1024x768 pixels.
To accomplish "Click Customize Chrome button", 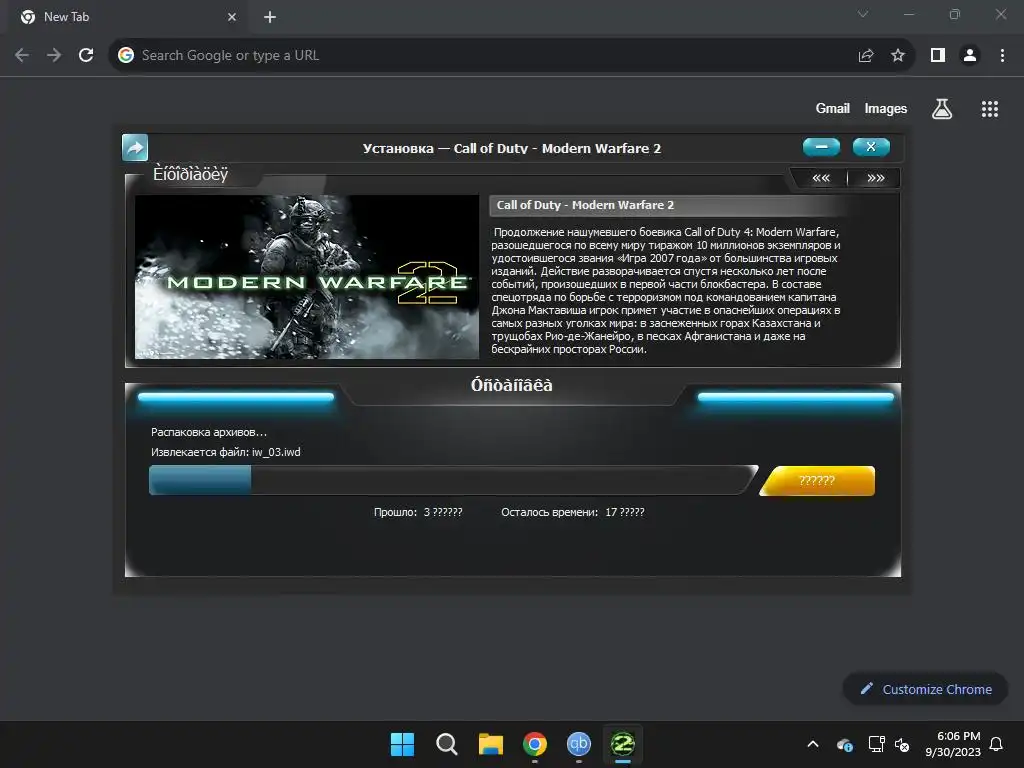I will pyautogui.click(x=925, y=689).
